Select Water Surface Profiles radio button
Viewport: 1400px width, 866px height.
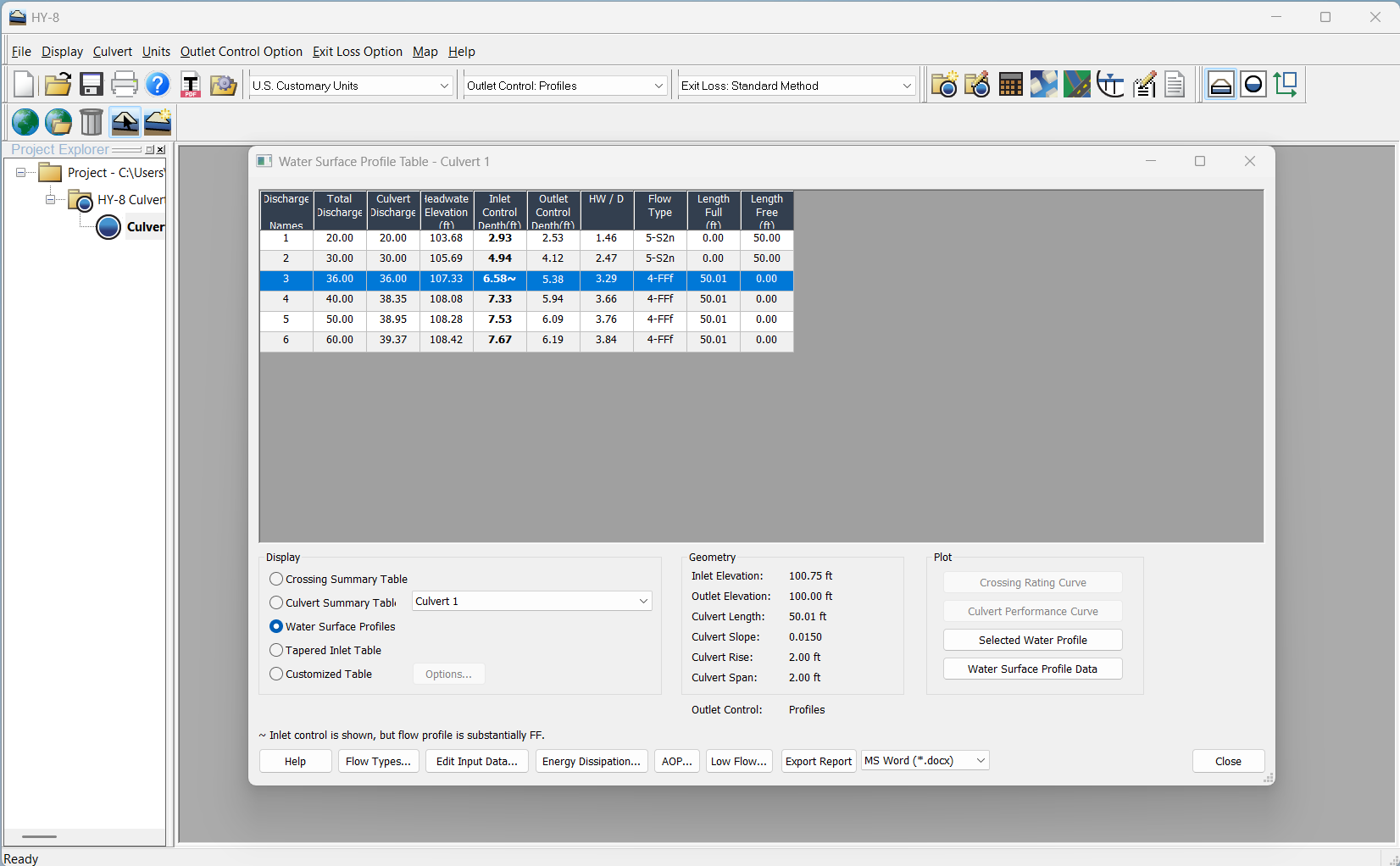(276, 626)
